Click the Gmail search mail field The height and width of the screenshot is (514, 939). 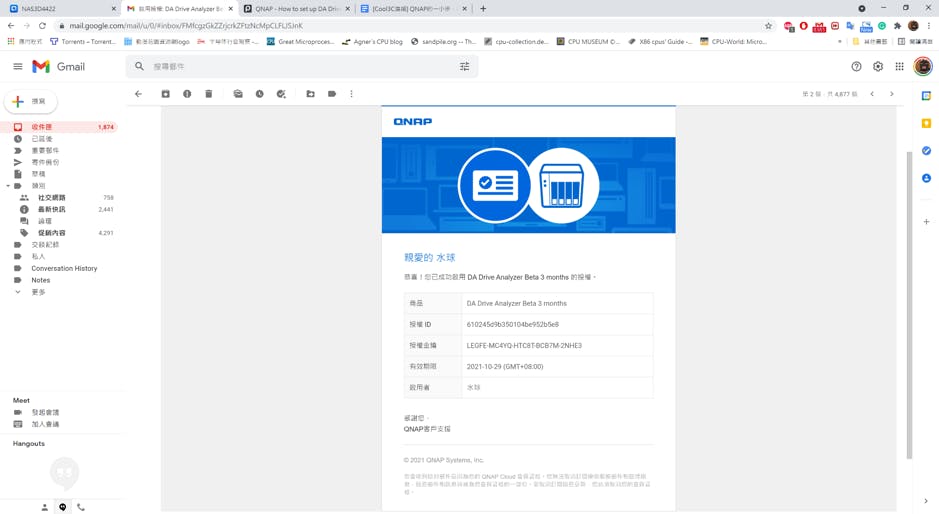[300, 67]
